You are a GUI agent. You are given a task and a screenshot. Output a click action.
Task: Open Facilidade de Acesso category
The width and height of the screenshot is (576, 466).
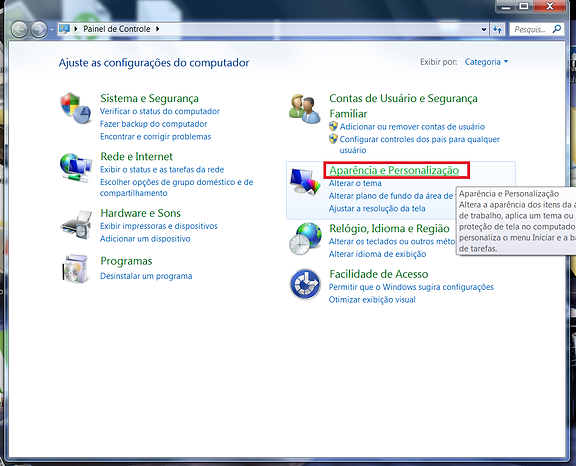click(x=378, y=274)
